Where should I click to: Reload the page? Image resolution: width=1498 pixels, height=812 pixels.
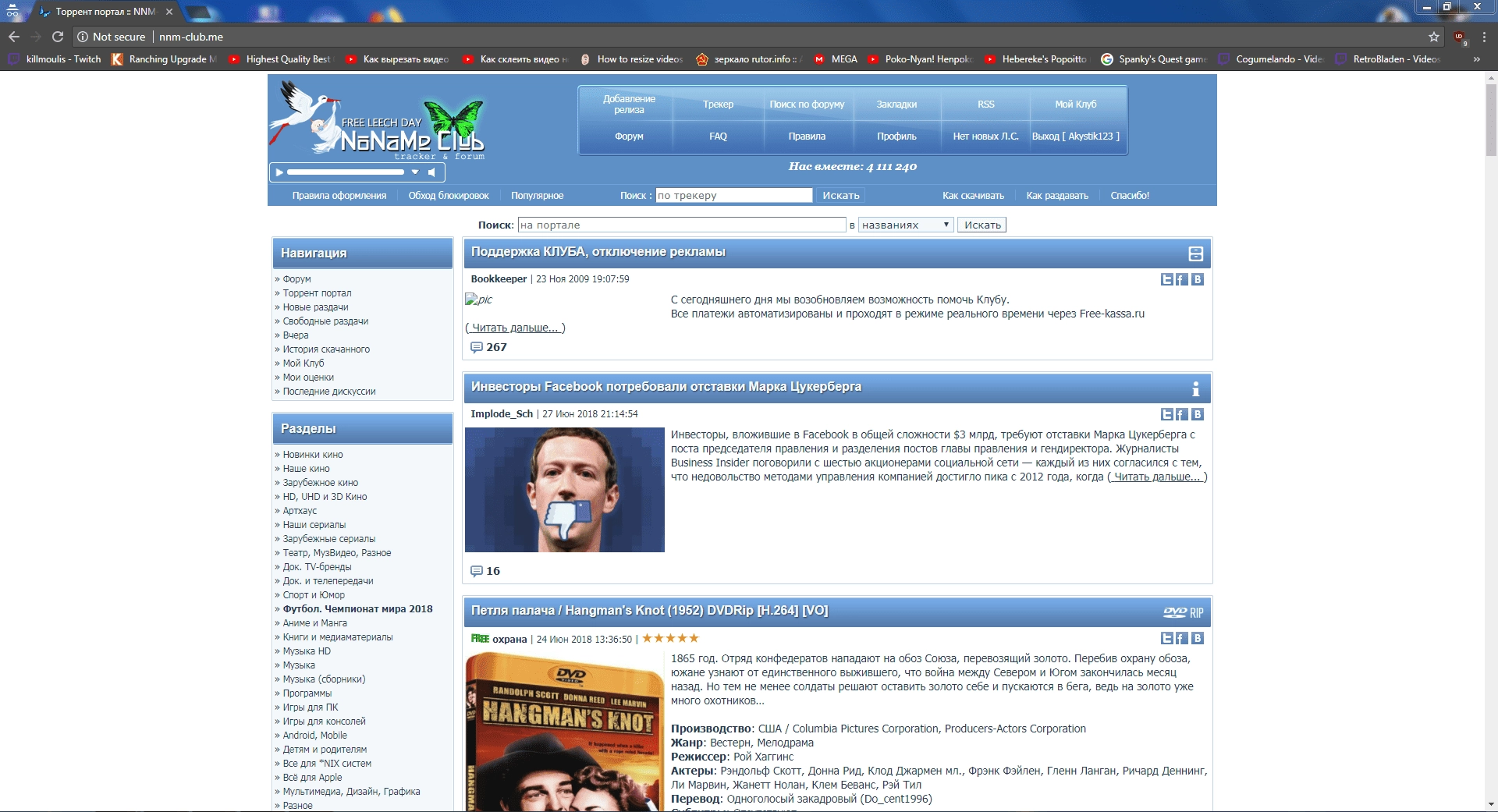(x=57, y=37)
